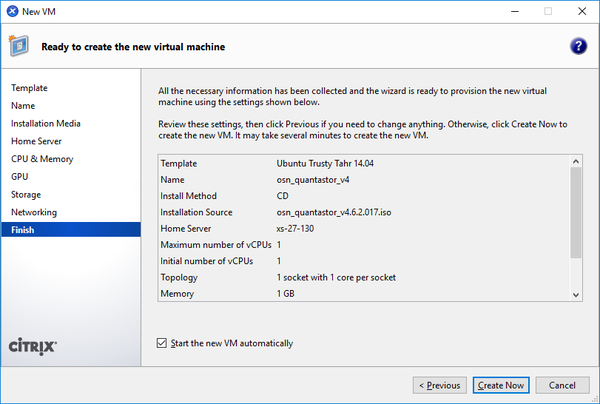Image resolution: width=600 pixels, height=404 pixels.
Task: Toggle Start the new VM automatically checkbox
Action: (162, 343)
